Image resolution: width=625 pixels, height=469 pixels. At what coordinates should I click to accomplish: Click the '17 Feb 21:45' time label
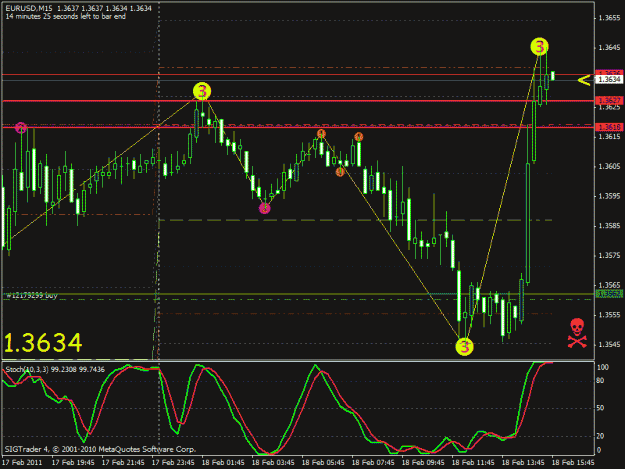123,463
